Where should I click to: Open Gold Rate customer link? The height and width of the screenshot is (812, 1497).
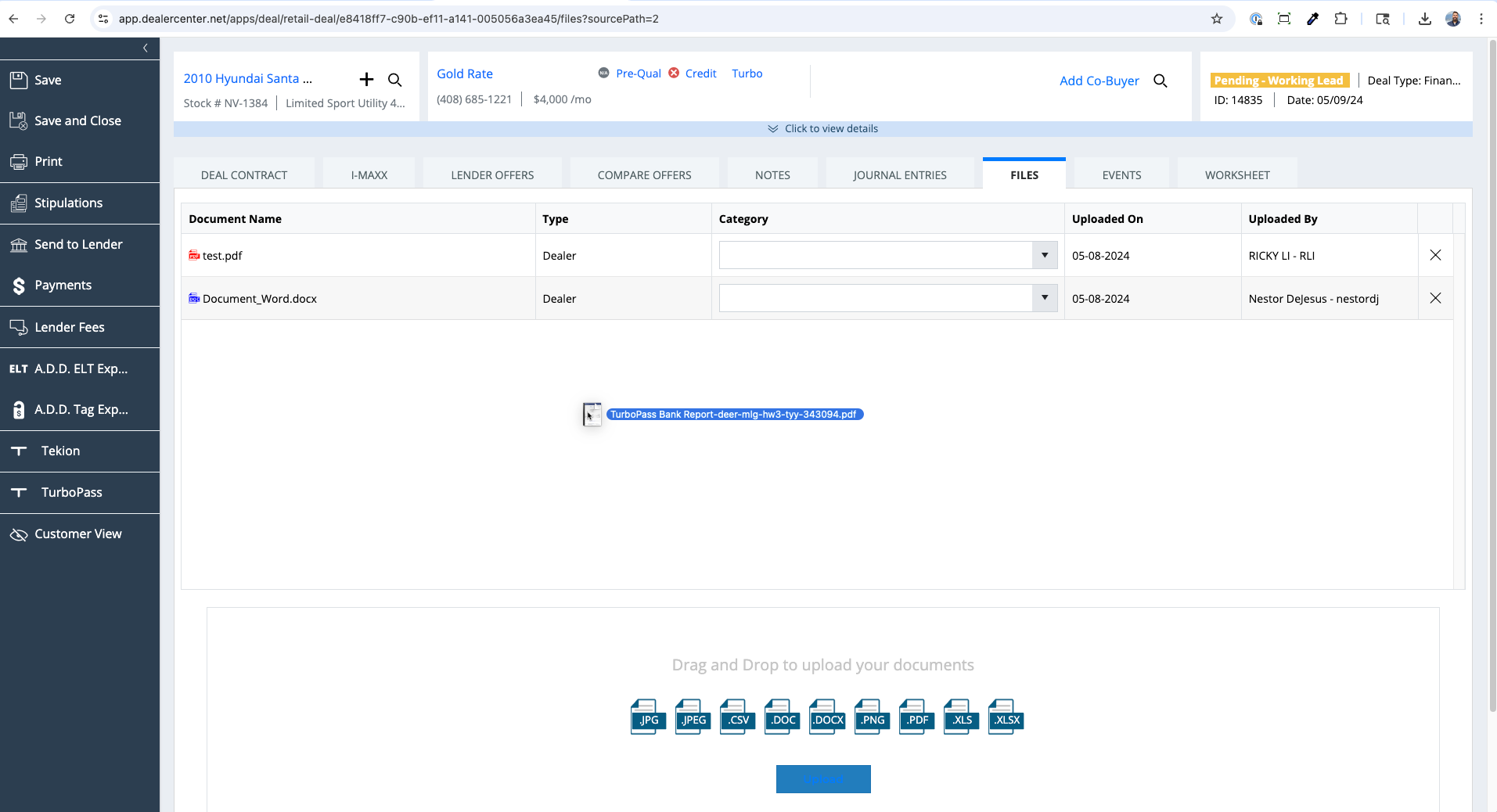[x=465, y=74]
